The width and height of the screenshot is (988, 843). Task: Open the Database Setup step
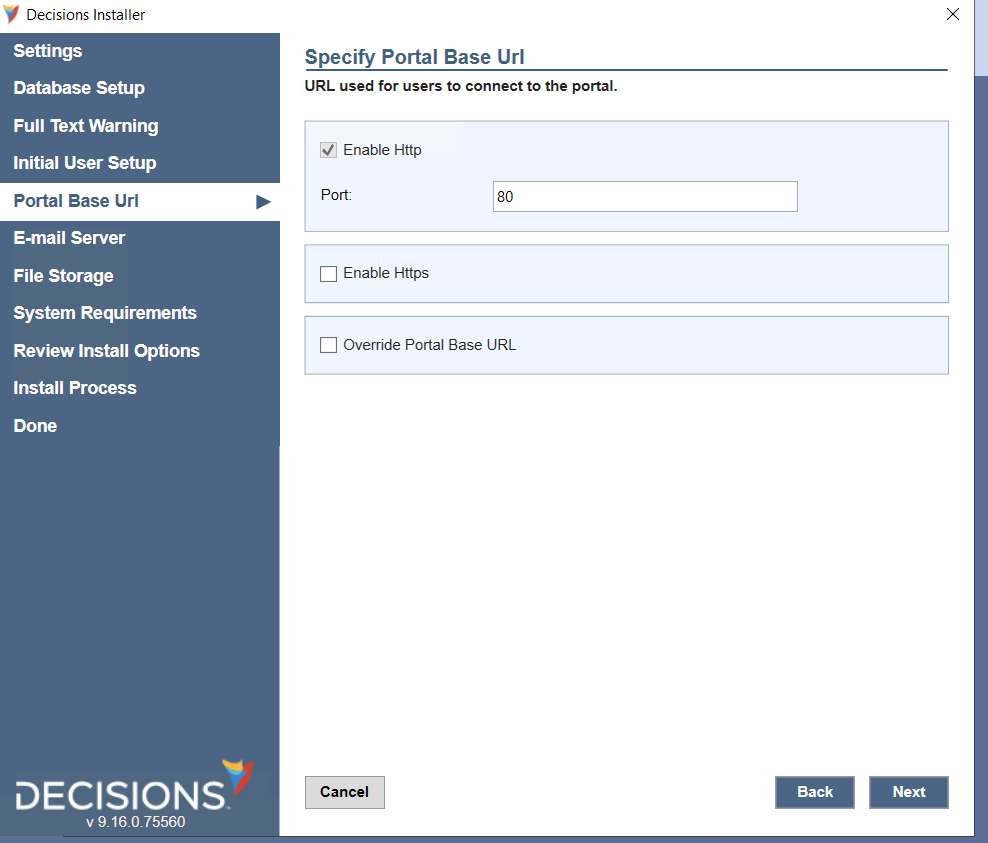coord(79,88)
